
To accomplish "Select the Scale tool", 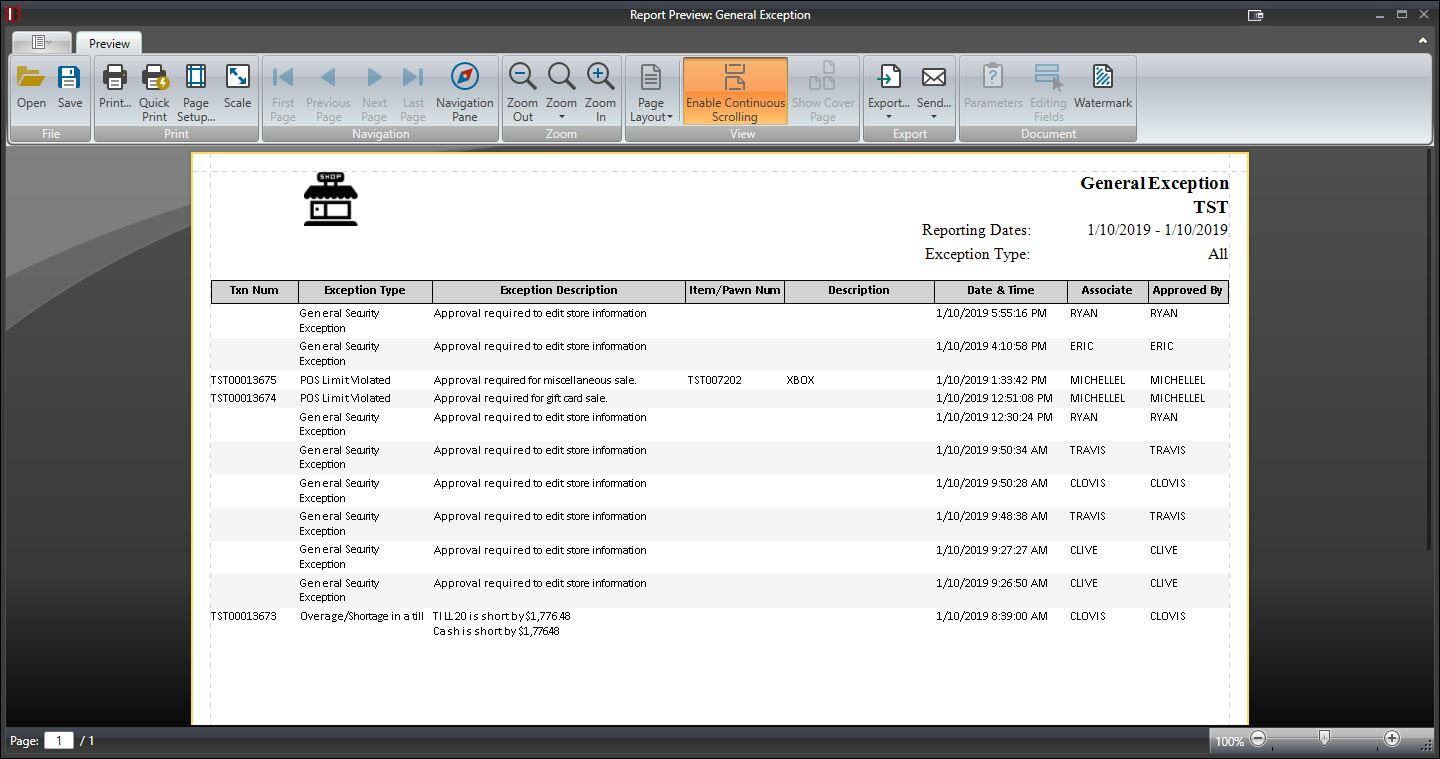I will click(x=238, y=89).
